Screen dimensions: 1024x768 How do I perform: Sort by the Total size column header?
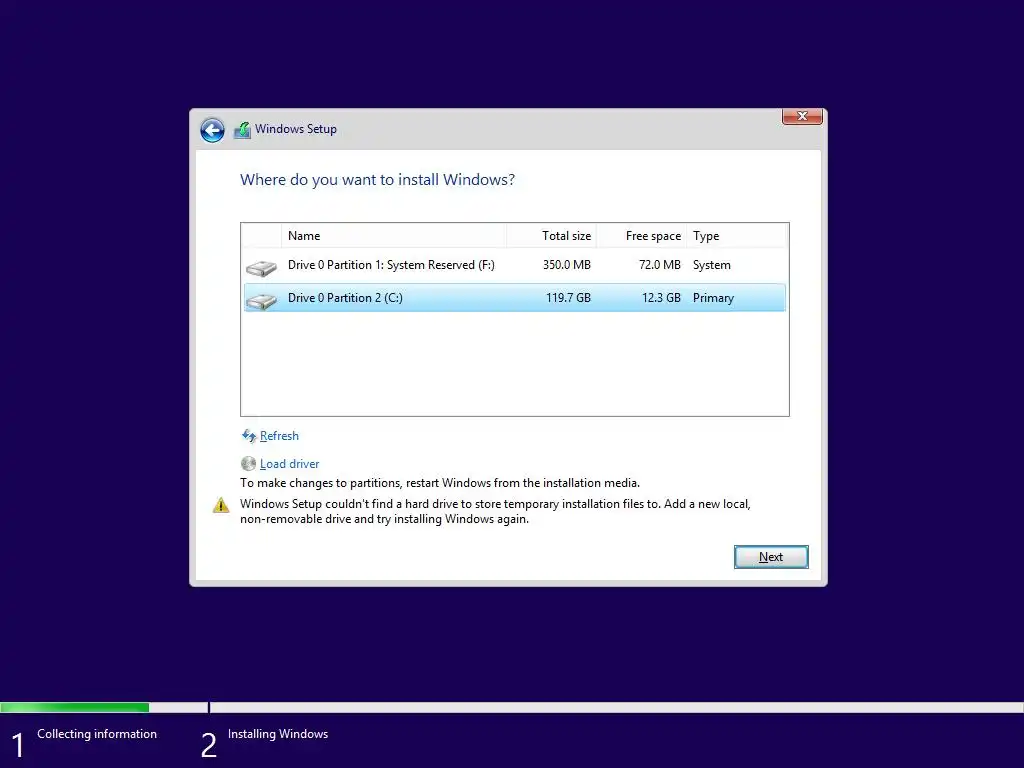point(551,236)
